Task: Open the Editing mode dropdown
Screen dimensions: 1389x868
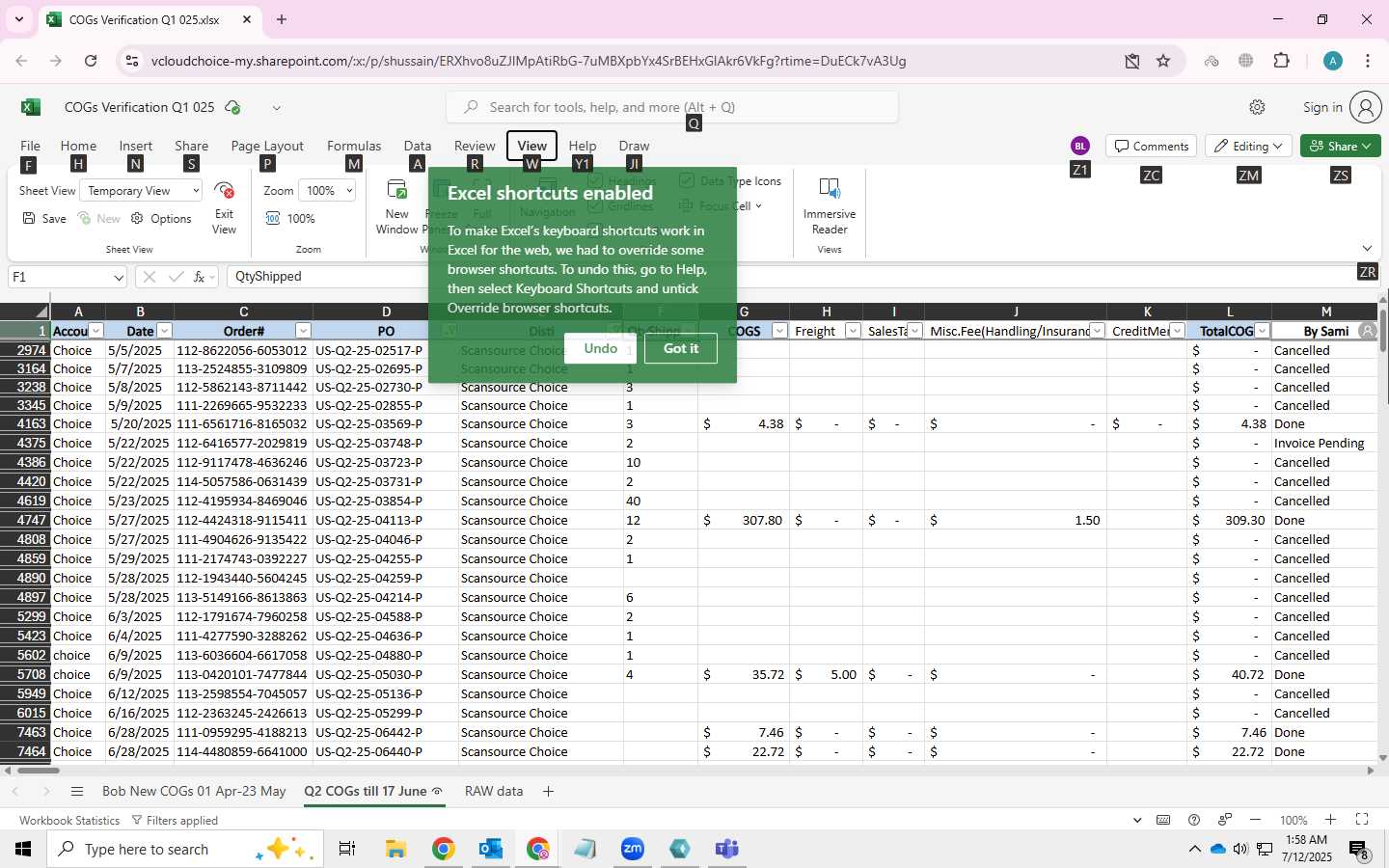Action: (1248, 146)
